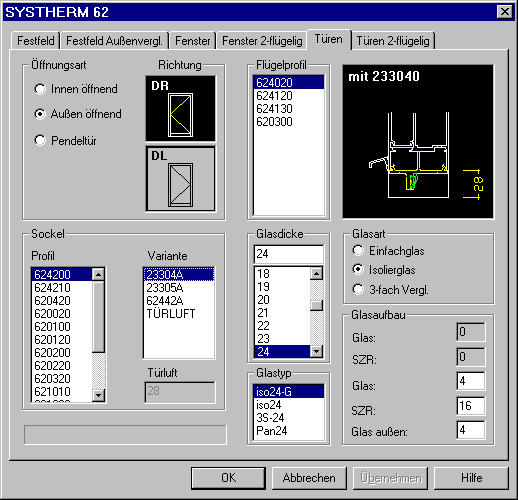Select Flügelprofil 624120
This screenshot has height=500, width=518.
pos(289,96)
